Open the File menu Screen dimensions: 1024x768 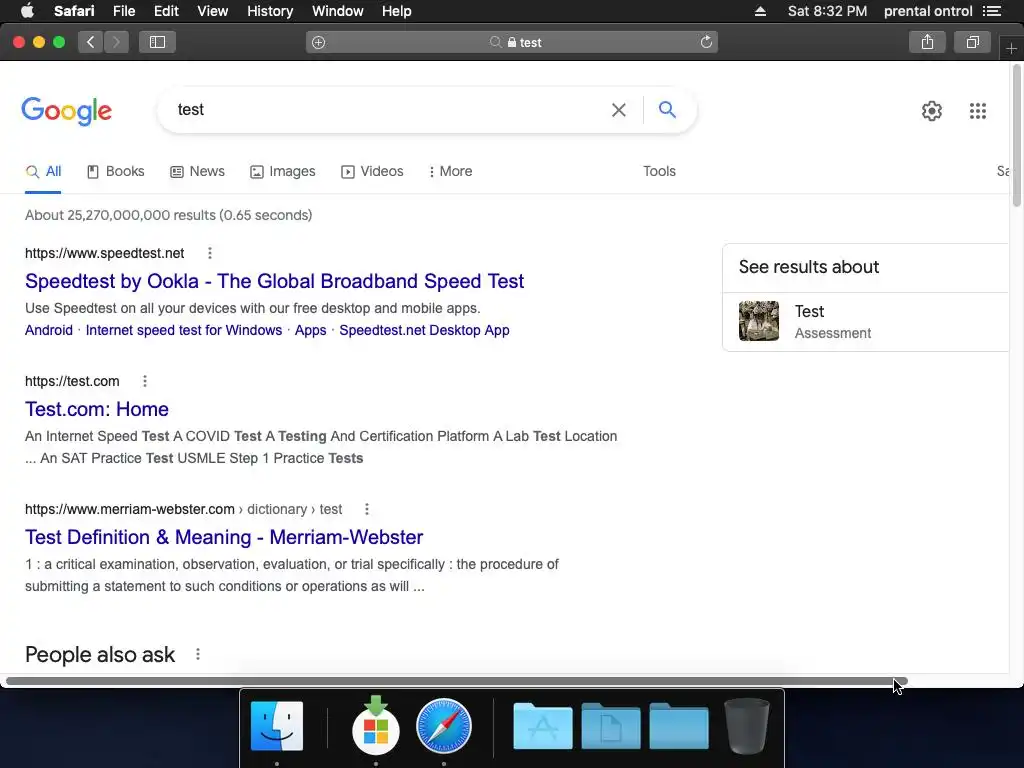click(x=123, y=11)
